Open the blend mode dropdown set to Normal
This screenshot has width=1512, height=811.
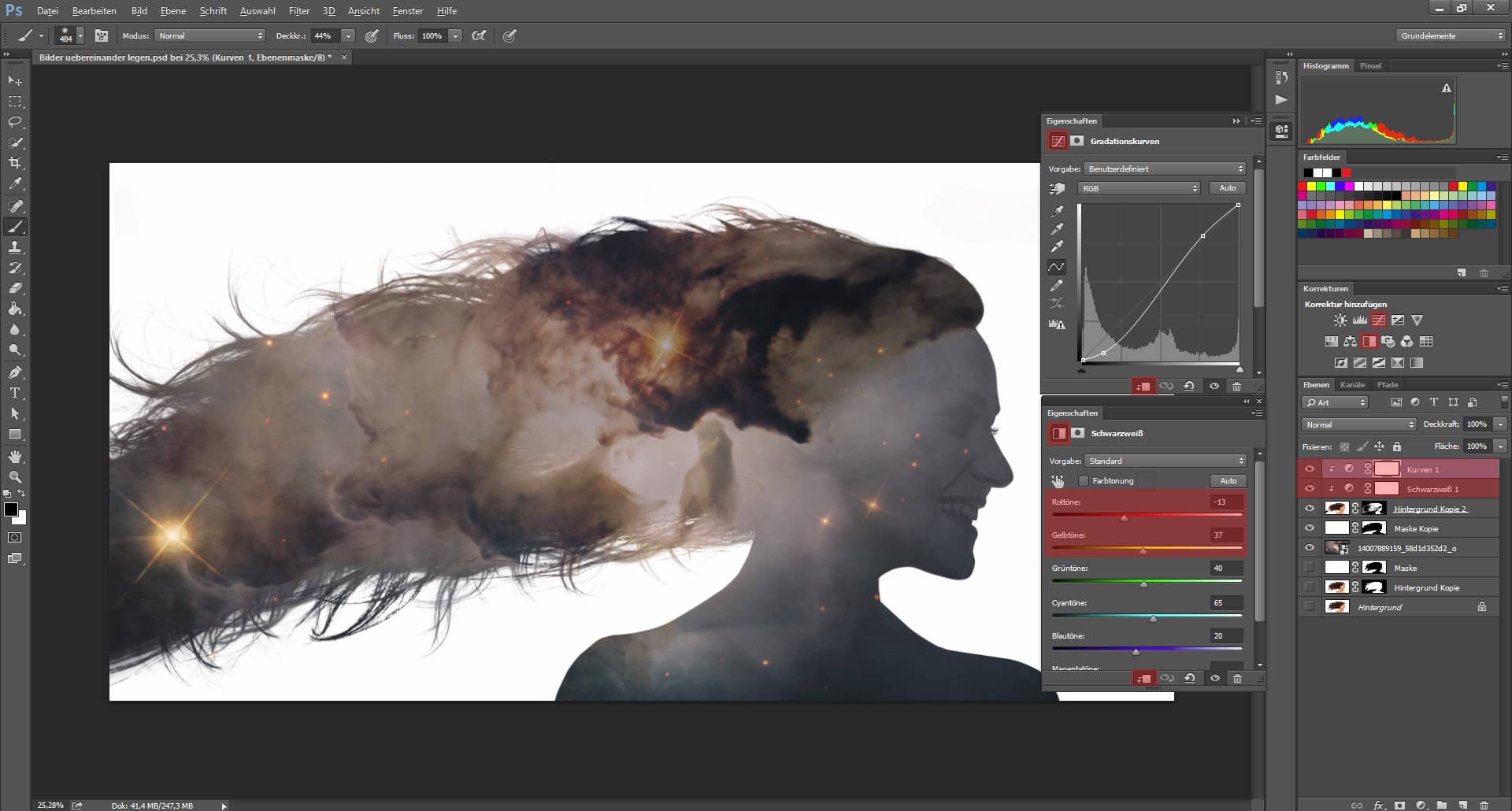pos(1358,424)
